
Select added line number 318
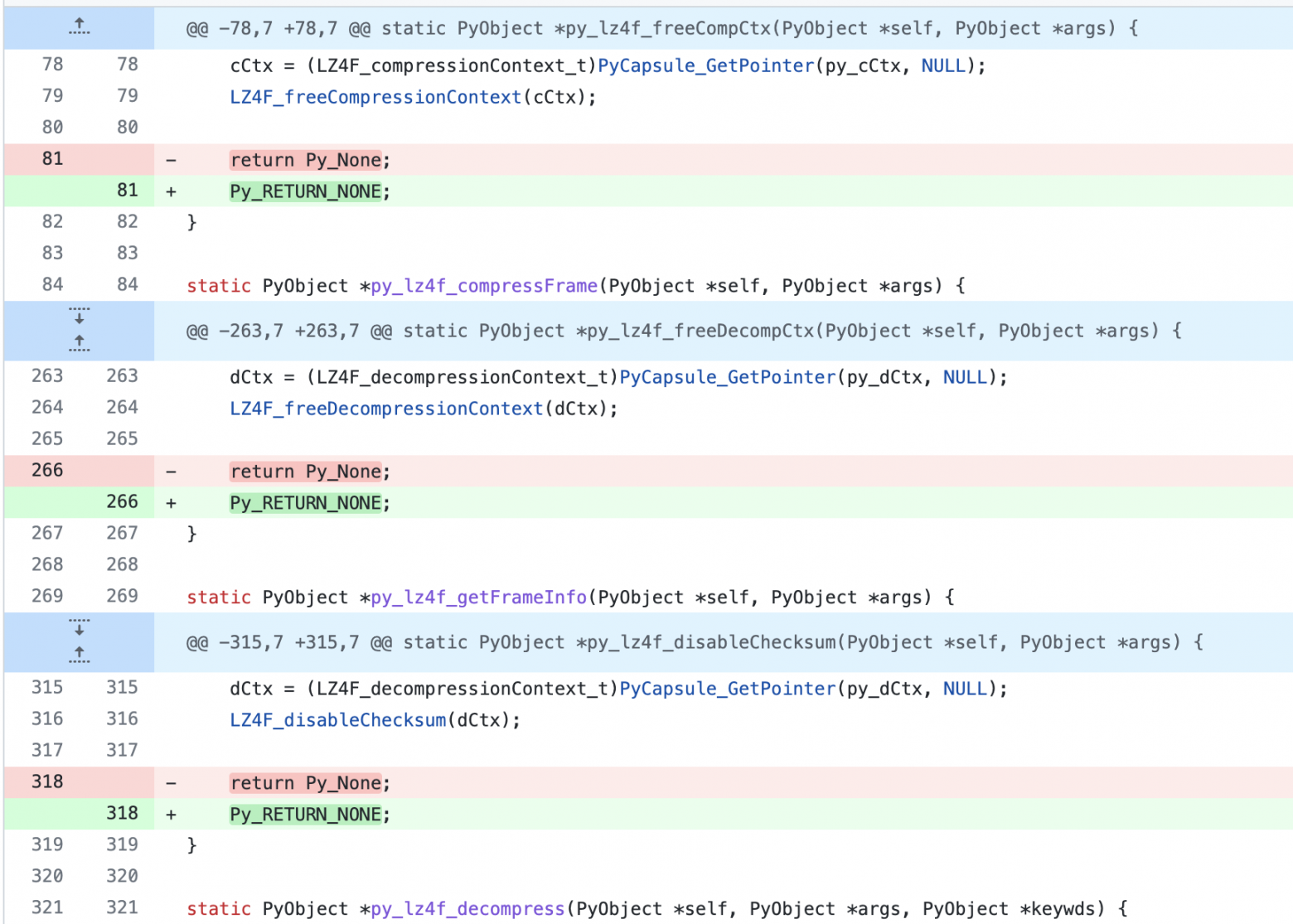[122, 813]
